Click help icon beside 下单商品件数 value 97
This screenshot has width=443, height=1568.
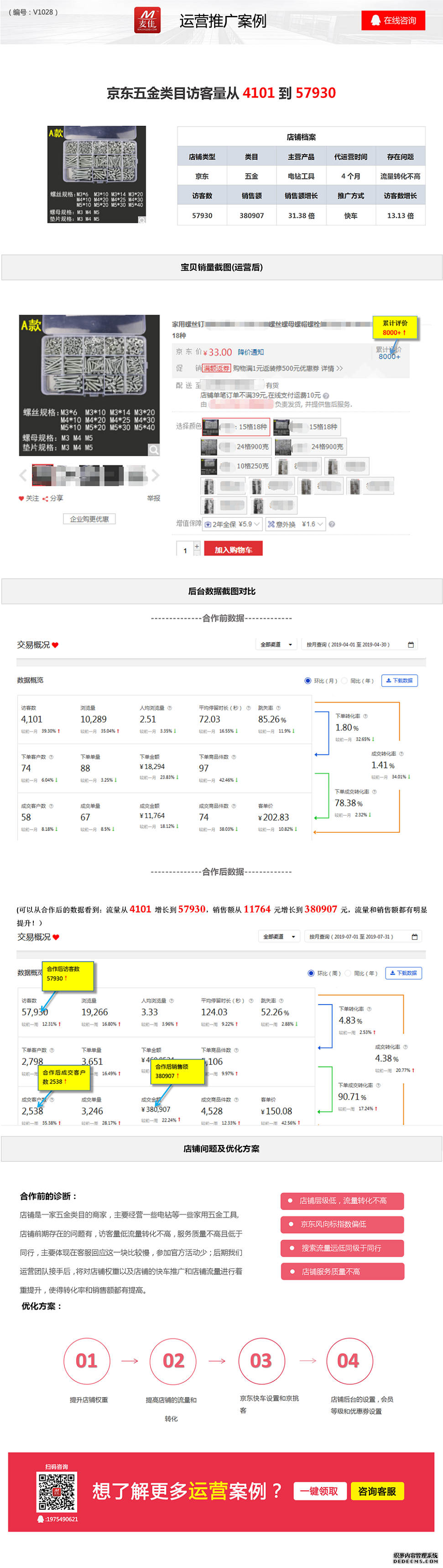point(234,757)
